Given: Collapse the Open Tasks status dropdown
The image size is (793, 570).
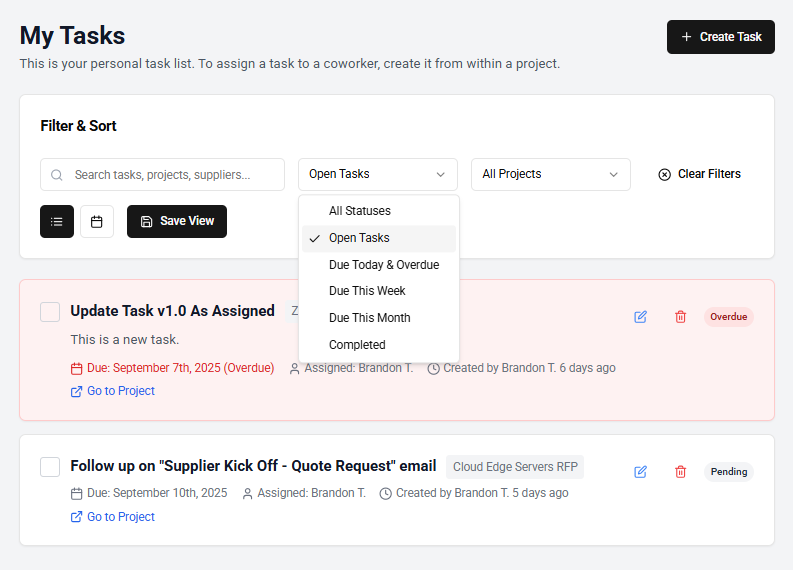Looking at the screenshot, I should click(x=377, y=174).
